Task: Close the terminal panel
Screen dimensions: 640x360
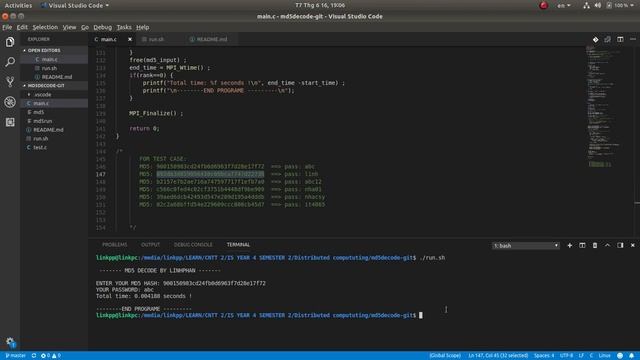Action: click(633, 245)
